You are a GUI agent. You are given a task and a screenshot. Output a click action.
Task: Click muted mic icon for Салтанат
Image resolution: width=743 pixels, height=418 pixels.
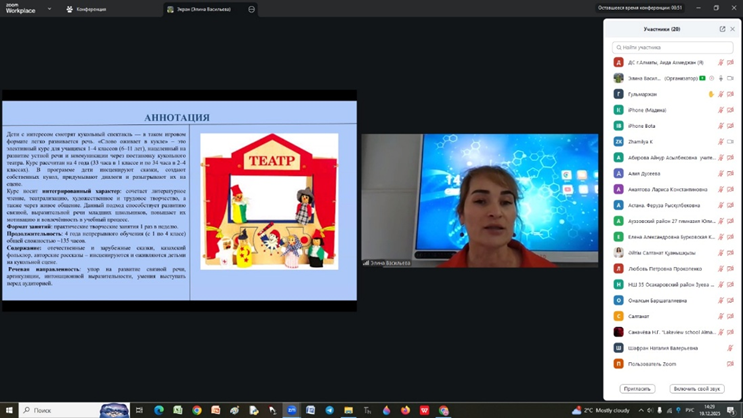point(721,316)
